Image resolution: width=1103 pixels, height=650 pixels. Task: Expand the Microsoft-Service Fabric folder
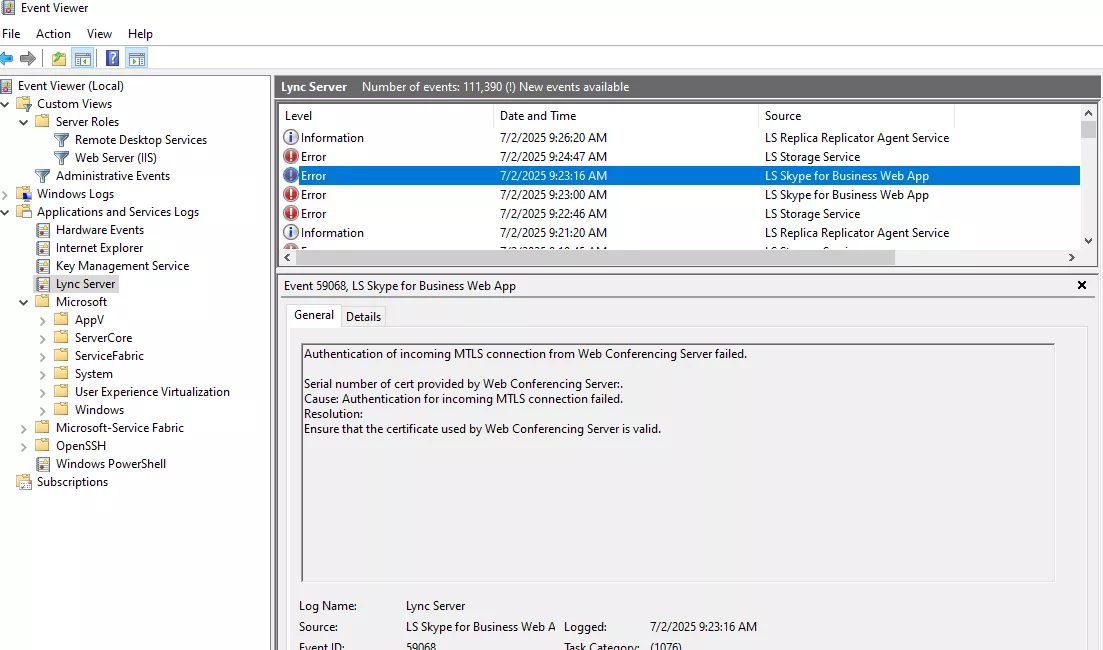click(23, 428)
